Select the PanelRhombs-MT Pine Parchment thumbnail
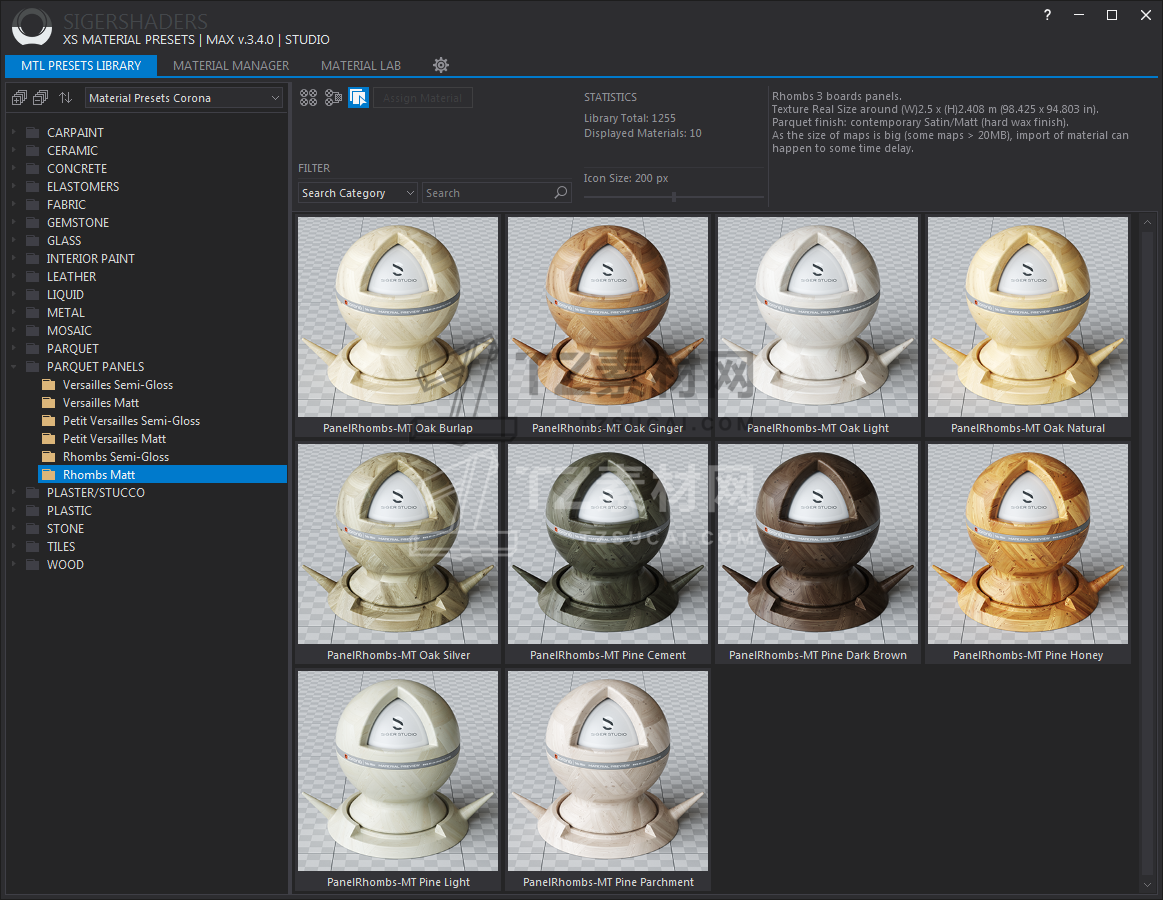Screen dimensions: 1163x900 pyautogui.click(x=608, y=771)
